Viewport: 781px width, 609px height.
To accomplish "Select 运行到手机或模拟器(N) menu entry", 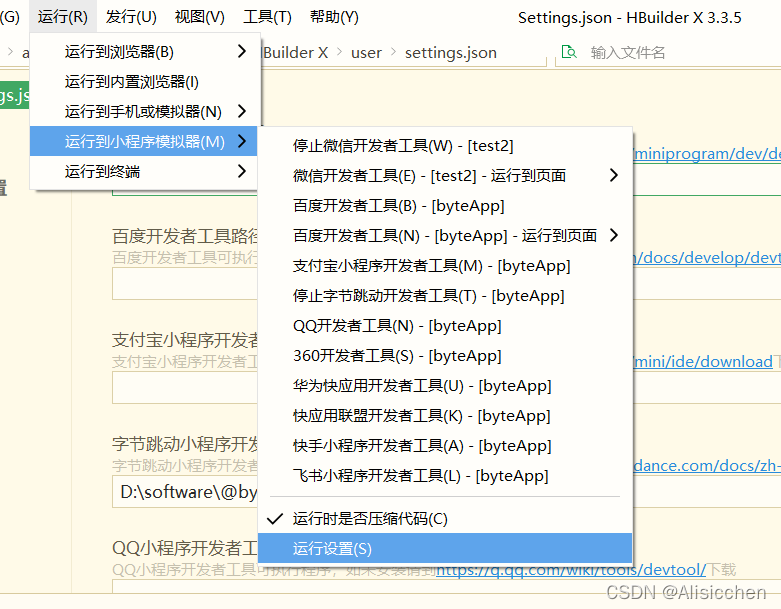I will (x=144, y=111).
